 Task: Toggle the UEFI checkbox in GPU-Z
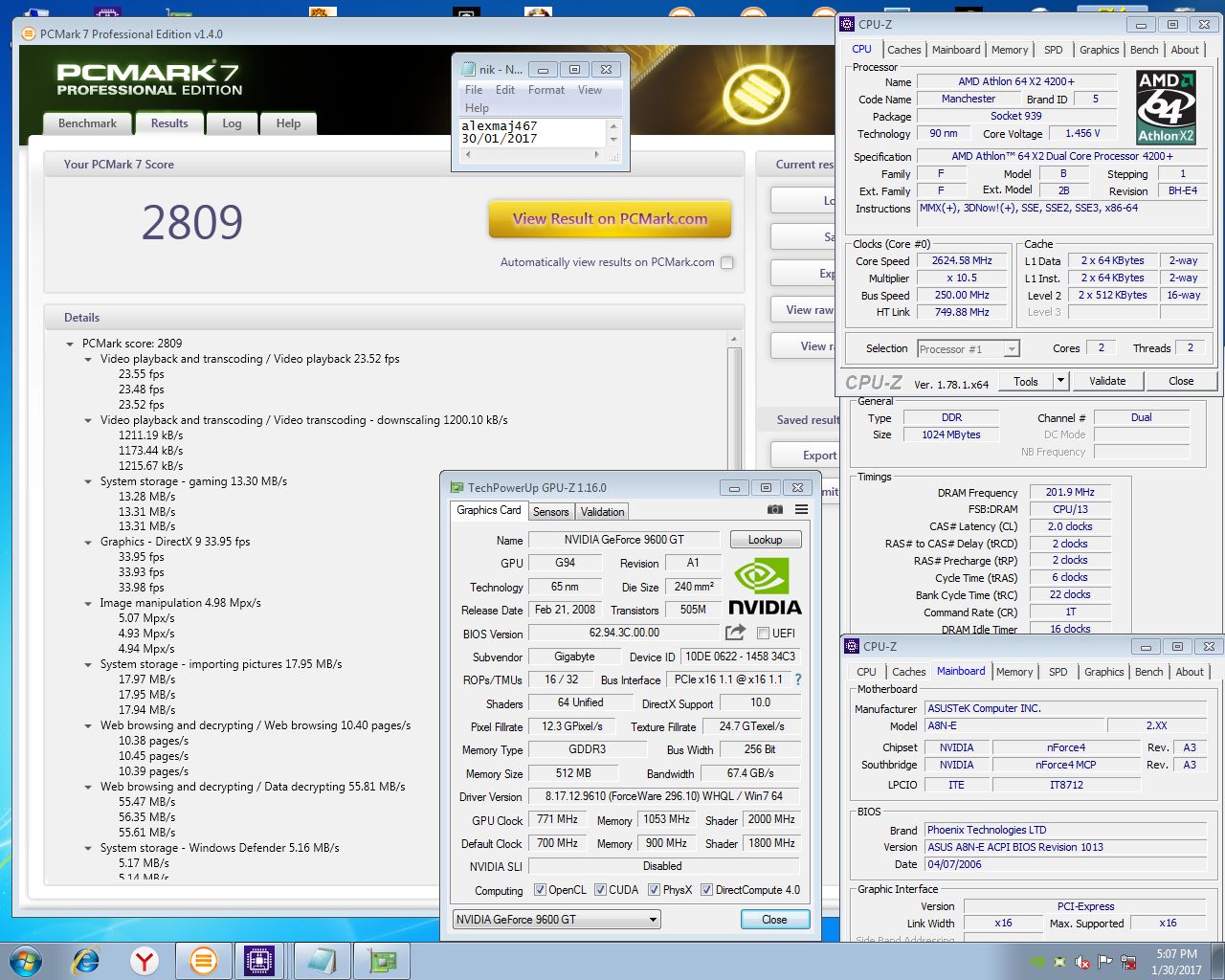click(x=763, y=633)
